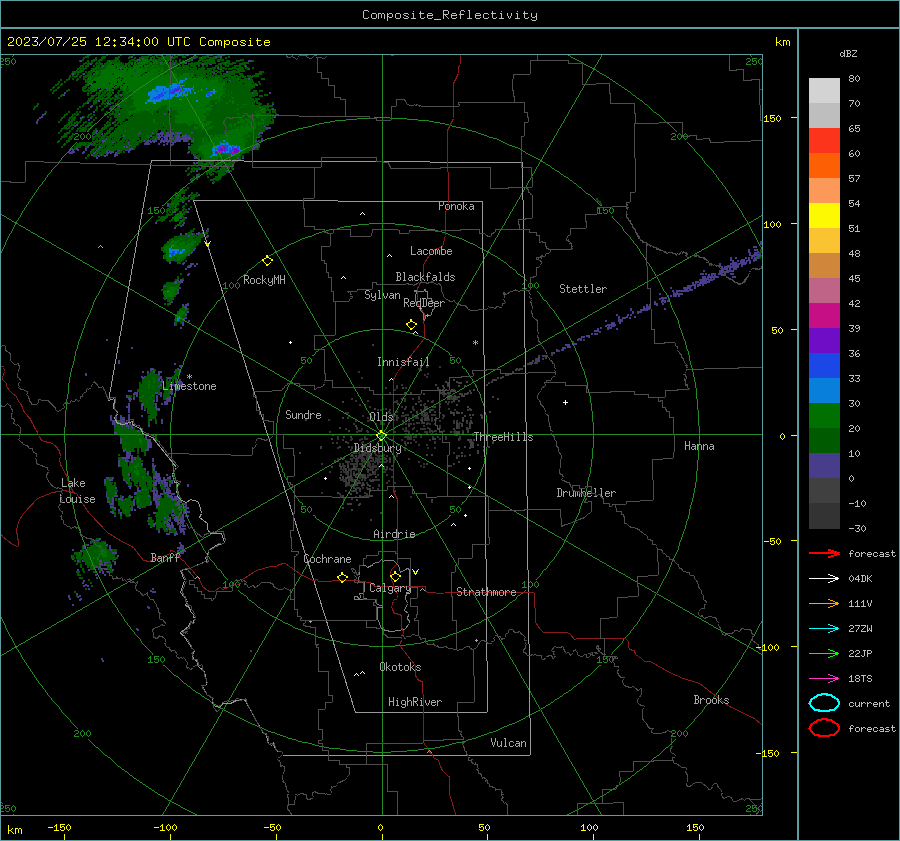This screenshot has height=841, width=900.
Task: Click the red forecast arrow in legend
Action: 824,553
